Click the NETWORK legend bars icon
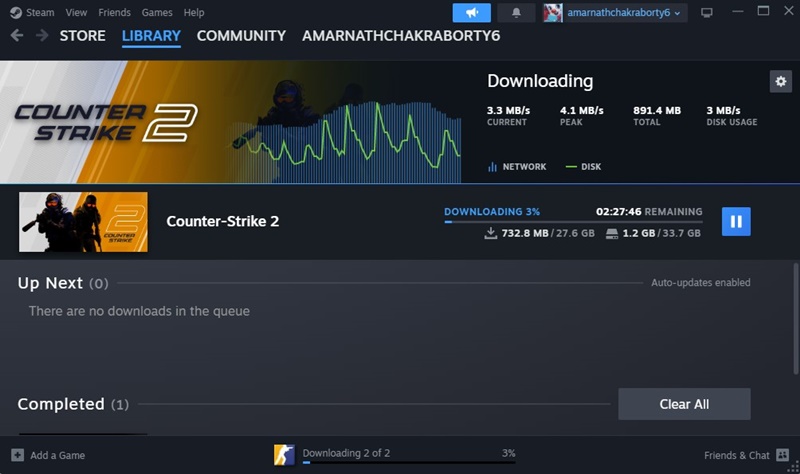Image resolution: width=800 pixels, height=474 pixels. coord(492,167)
